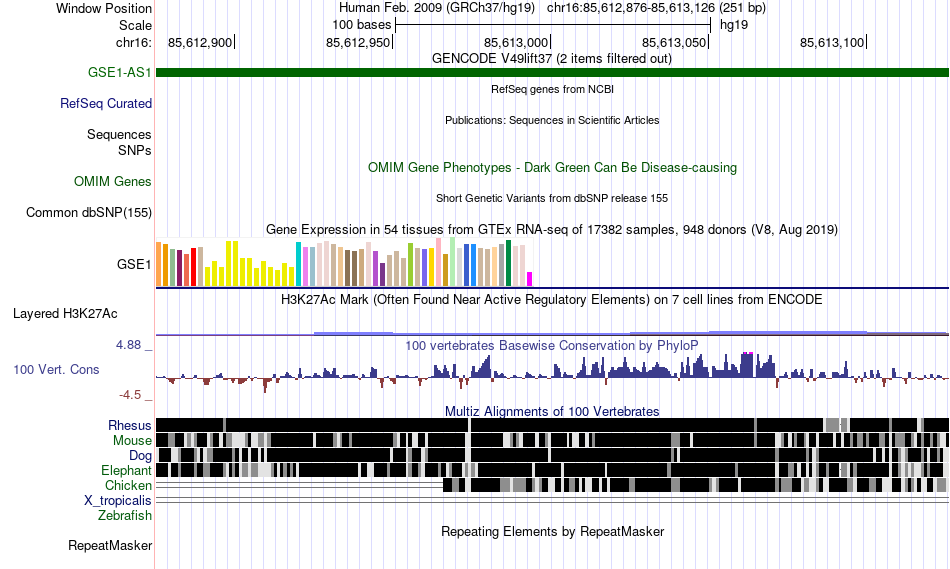Click the GSE1-AS1 track label

[x=119, y=72]
